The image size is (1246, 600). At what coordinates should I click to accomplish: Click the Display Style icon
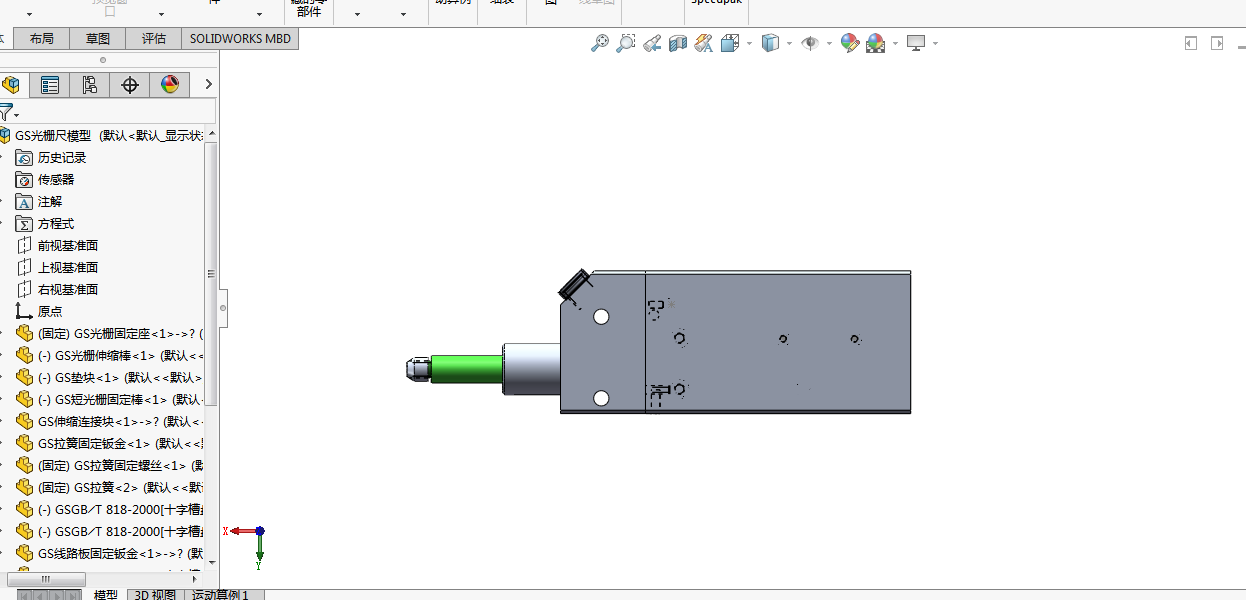click(x=770, y=43)
